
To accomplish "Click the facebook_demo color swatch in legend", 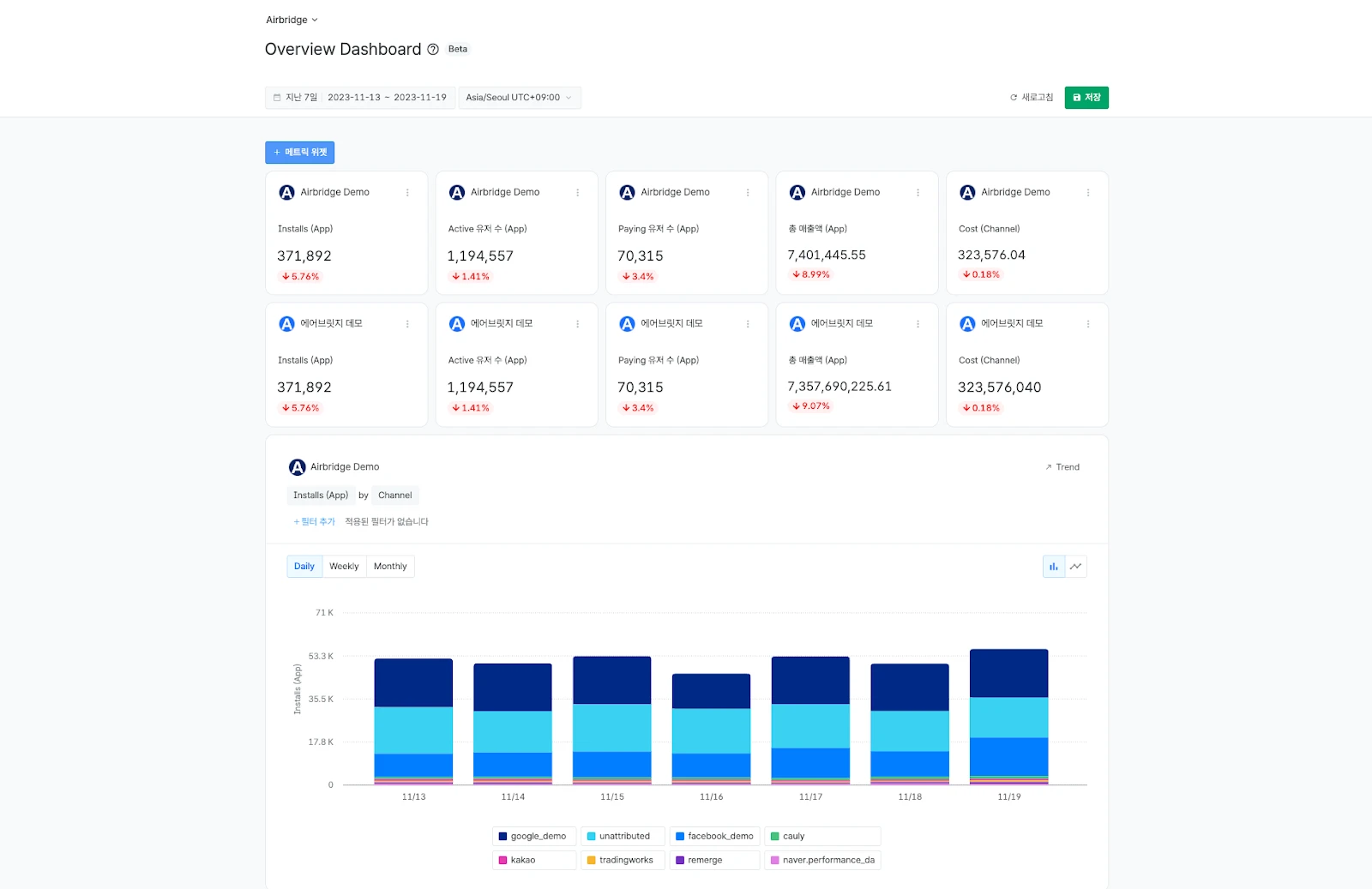I will click(680, 837).
